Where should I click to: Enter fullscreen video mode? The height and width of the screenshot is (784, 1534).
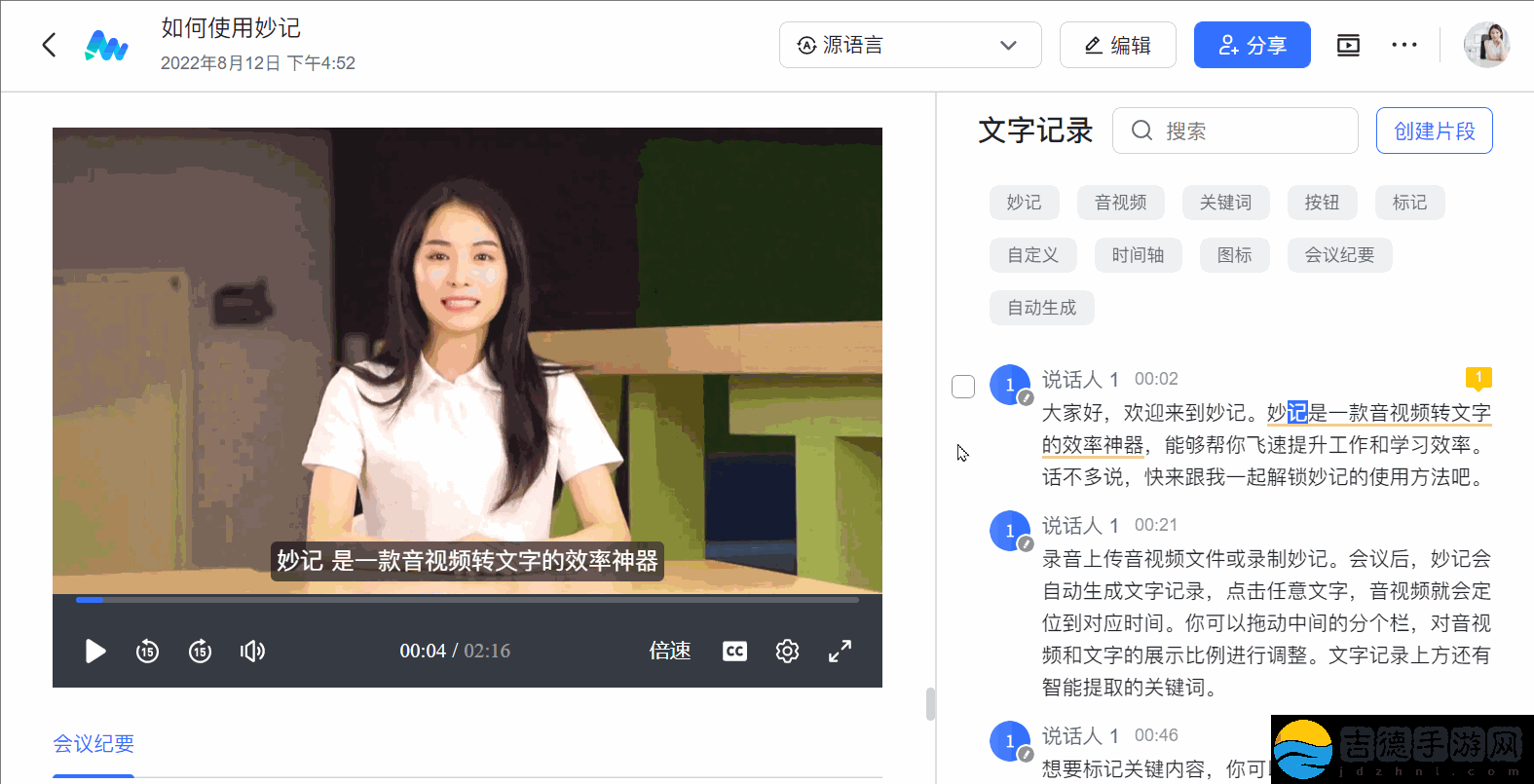coord(840,651)
